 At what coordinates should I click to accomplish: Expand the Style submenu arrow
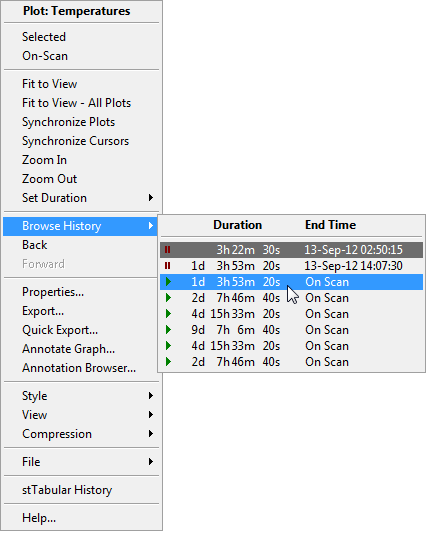click(x=151, y=395)
